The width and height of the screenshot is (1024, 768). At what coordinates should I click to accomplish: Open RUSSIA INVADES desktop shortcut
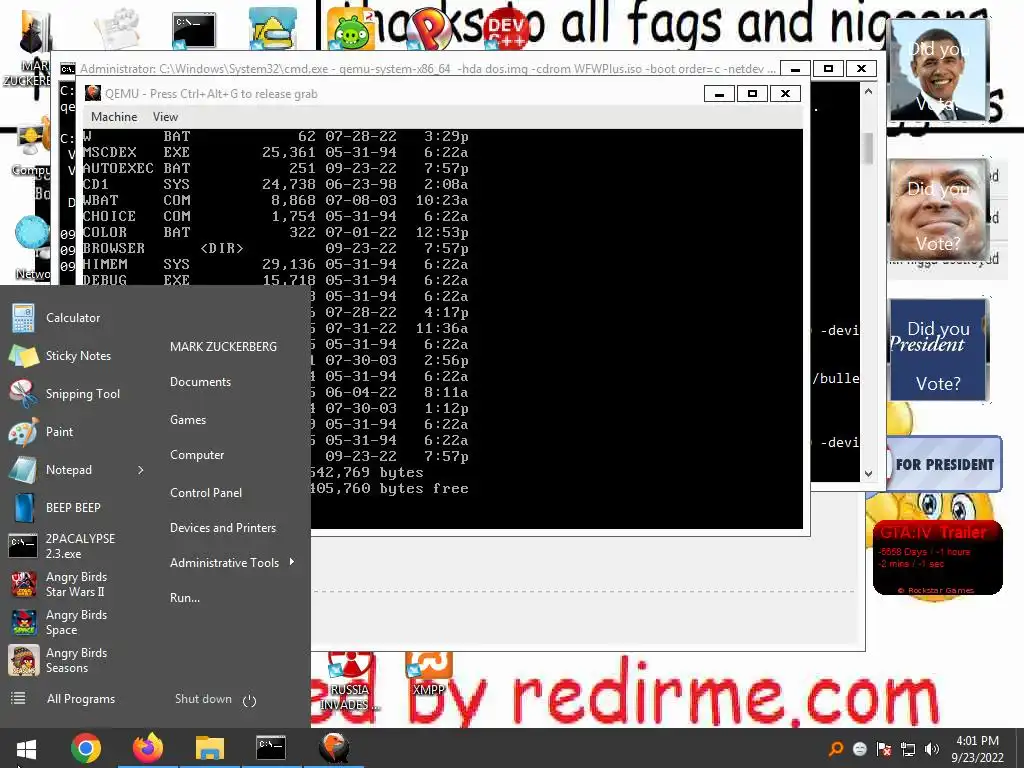(x=349, y=680)
